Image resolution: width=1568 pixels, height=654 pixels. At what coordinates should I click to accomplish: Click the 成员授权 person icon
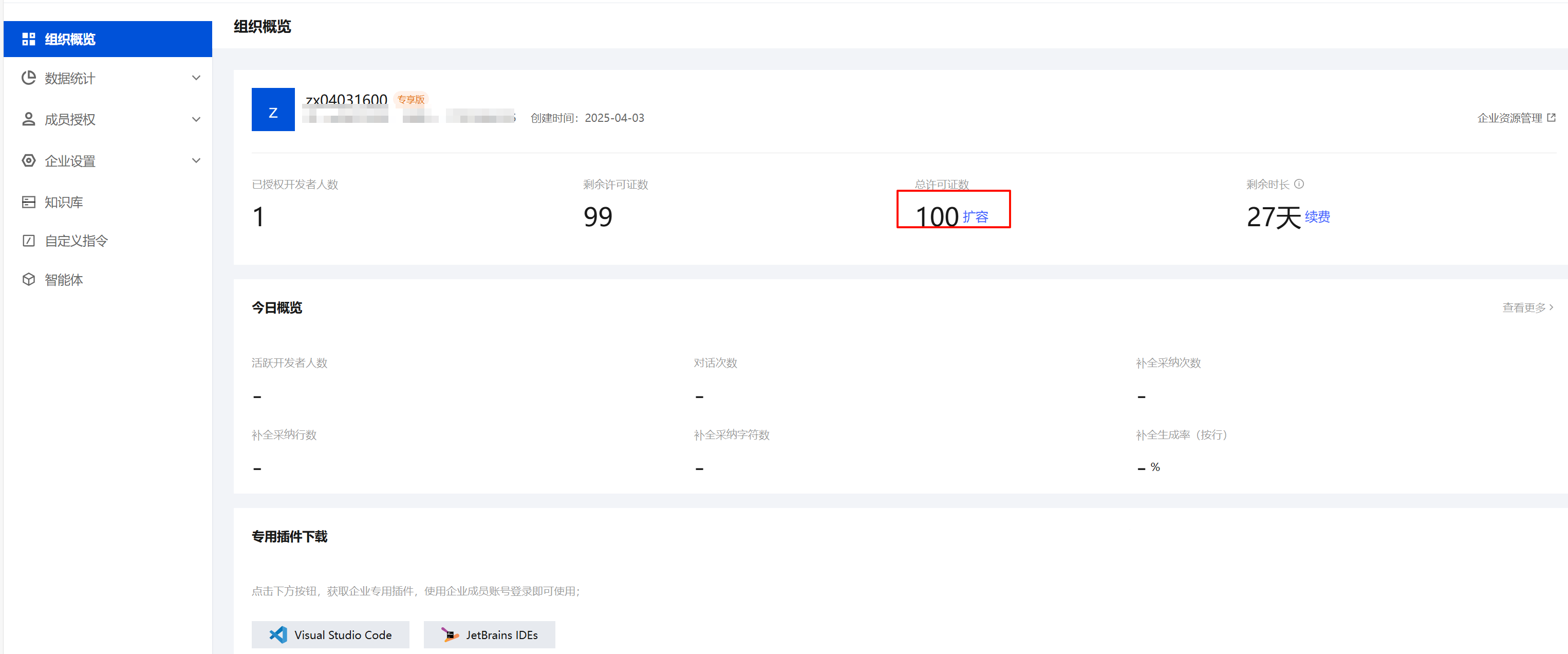[29, 119]
